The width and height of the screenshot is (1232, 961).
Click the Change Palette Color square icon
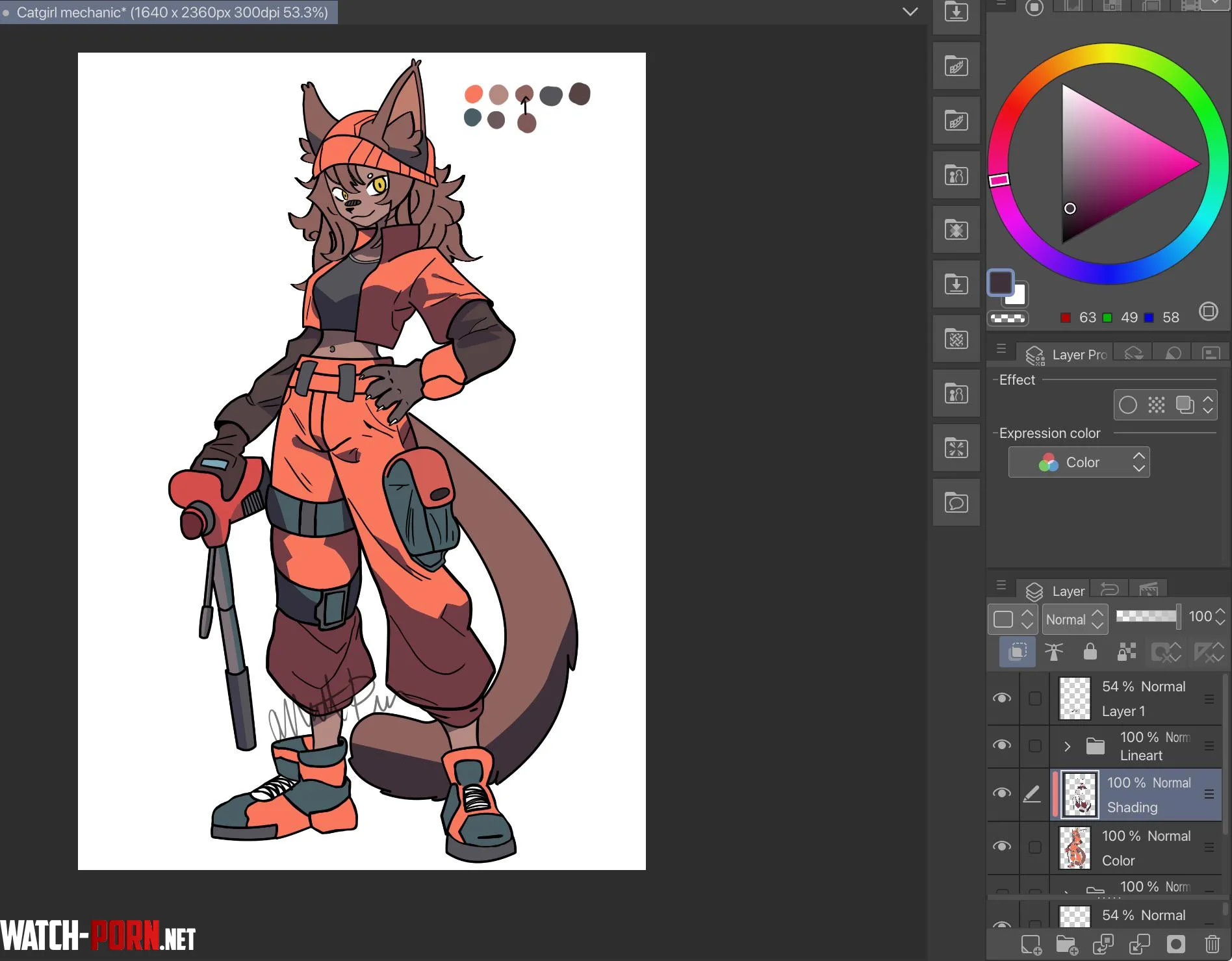[x=1003, y=619]
